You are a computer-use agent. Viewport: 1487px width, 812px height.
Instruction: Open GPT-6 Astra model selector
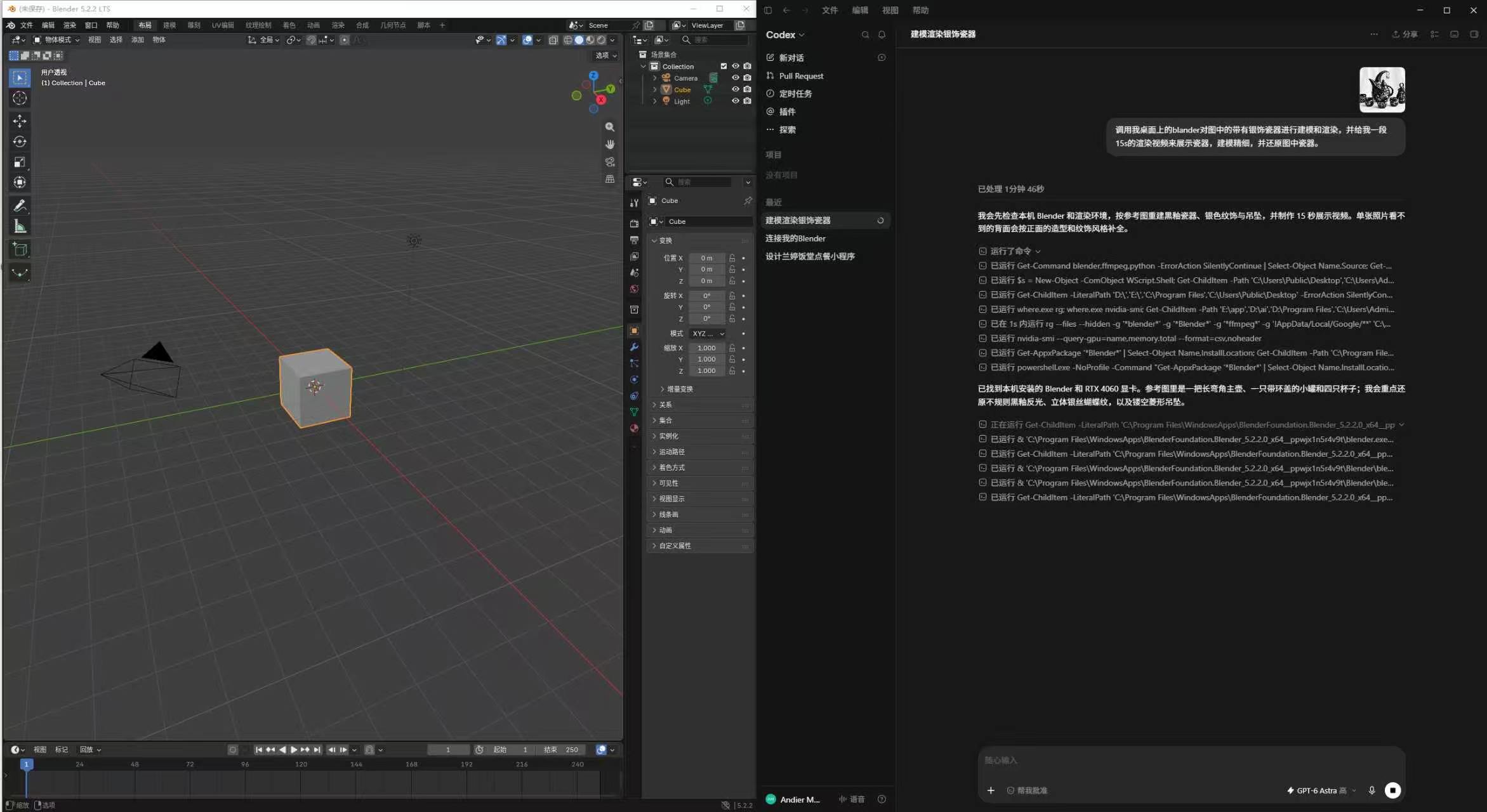1321,790
